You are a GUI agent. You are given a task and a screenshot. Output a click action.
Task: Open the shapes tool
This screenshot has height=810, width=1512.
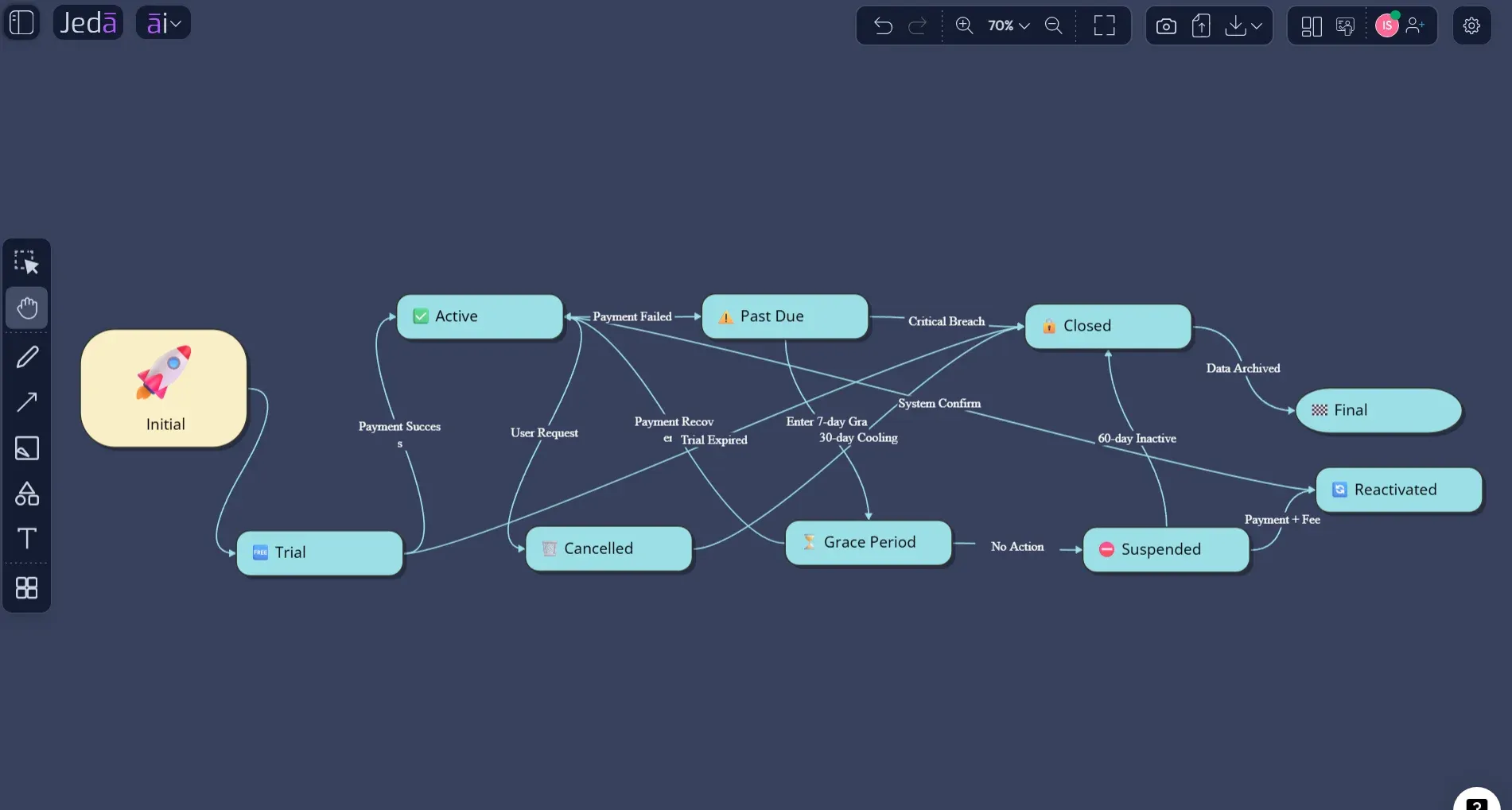27,494
